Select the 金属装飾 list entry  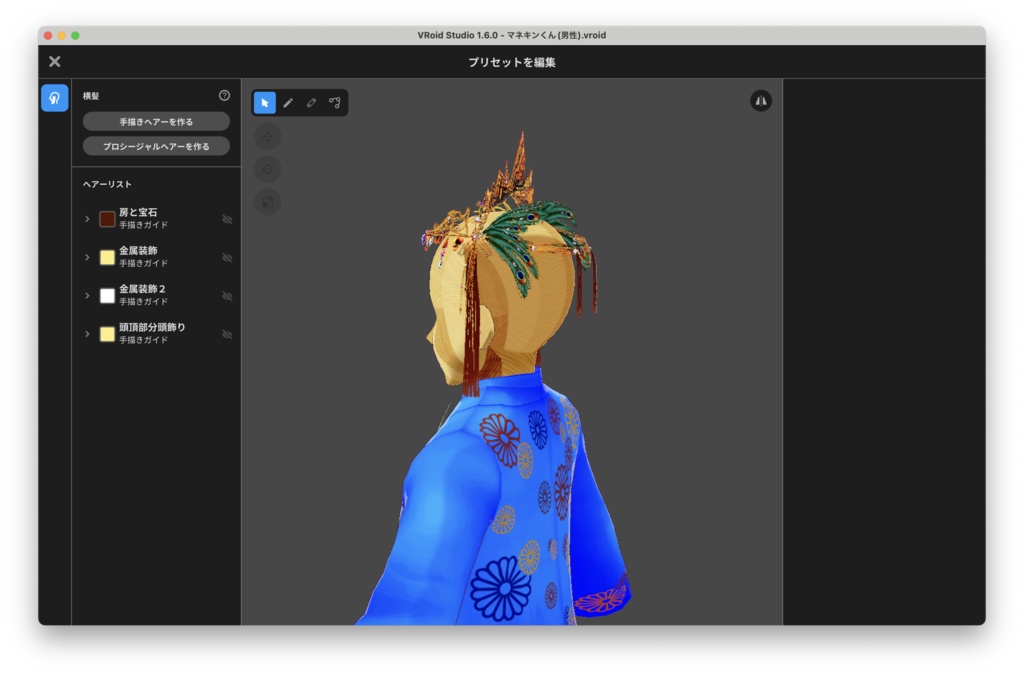157,257
